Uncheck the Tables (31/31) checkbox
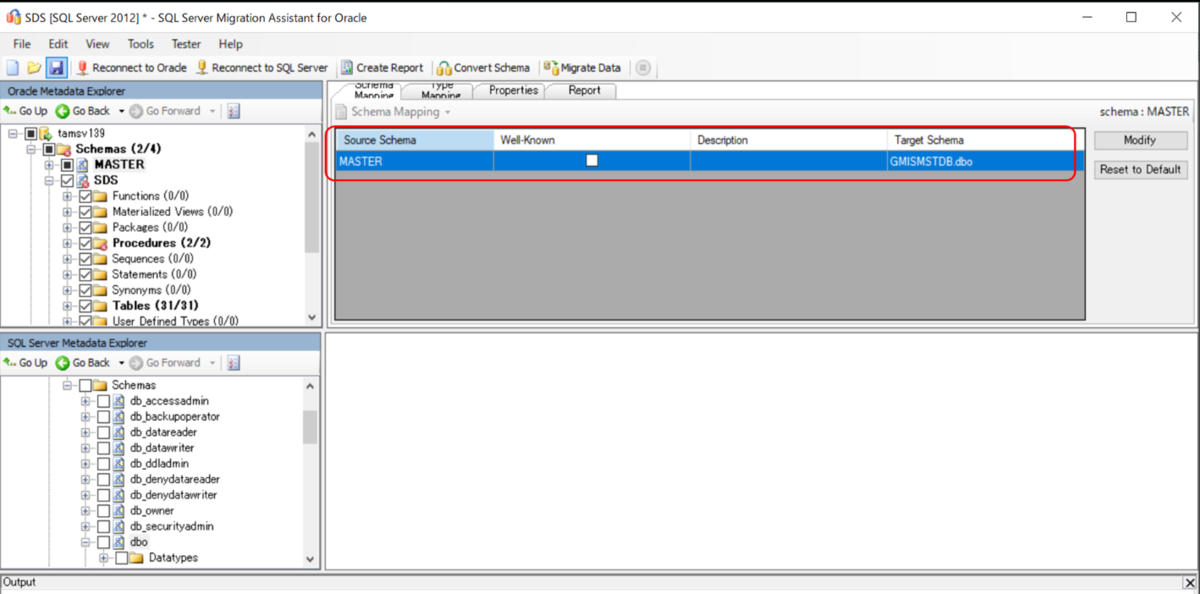Screen dimensions: 1200x594 click(x=85, y=306)
